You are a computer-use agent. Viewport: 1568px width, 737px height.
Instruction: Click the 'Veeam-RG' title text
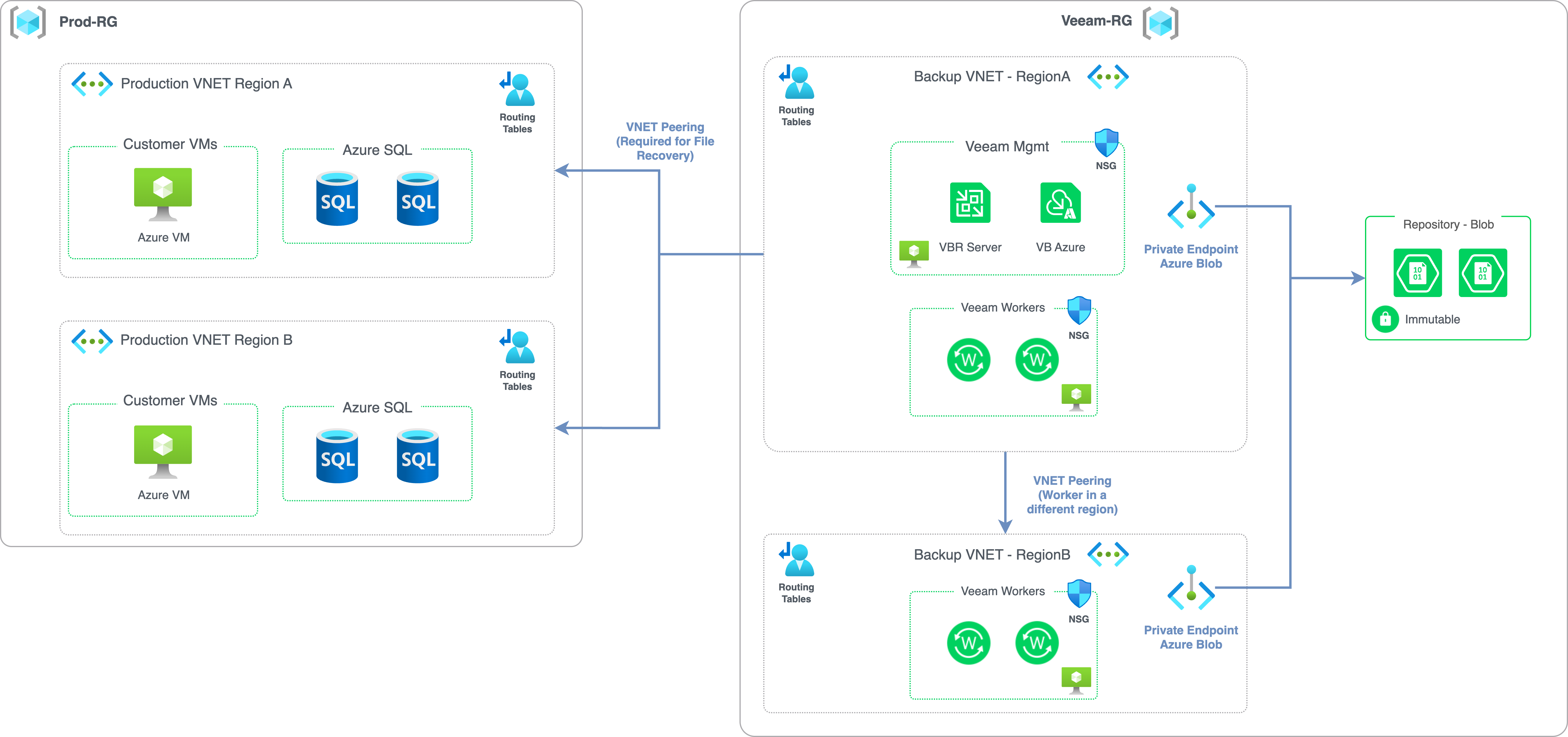[1096, 21]
